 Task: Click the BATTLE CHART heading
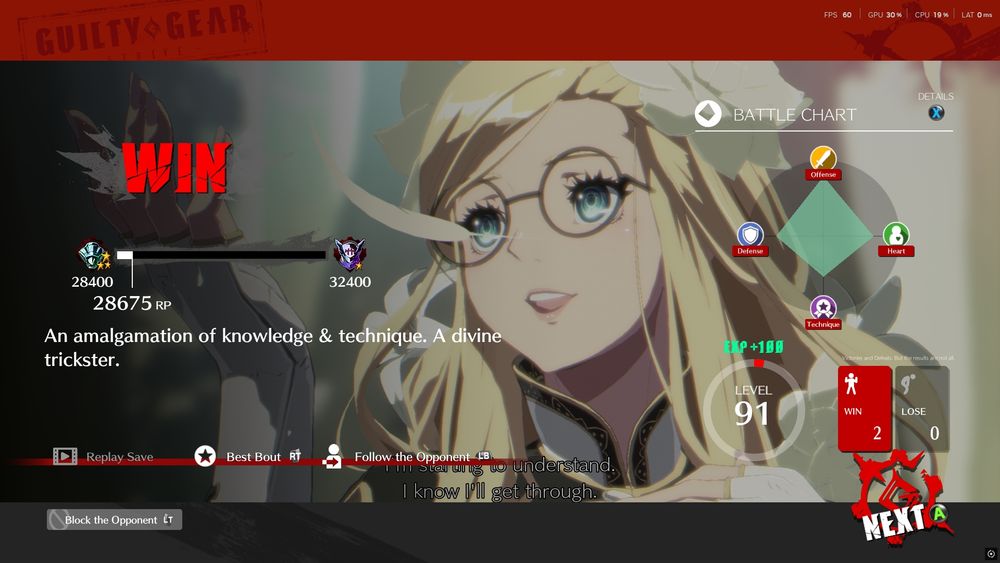coord(794,115)
